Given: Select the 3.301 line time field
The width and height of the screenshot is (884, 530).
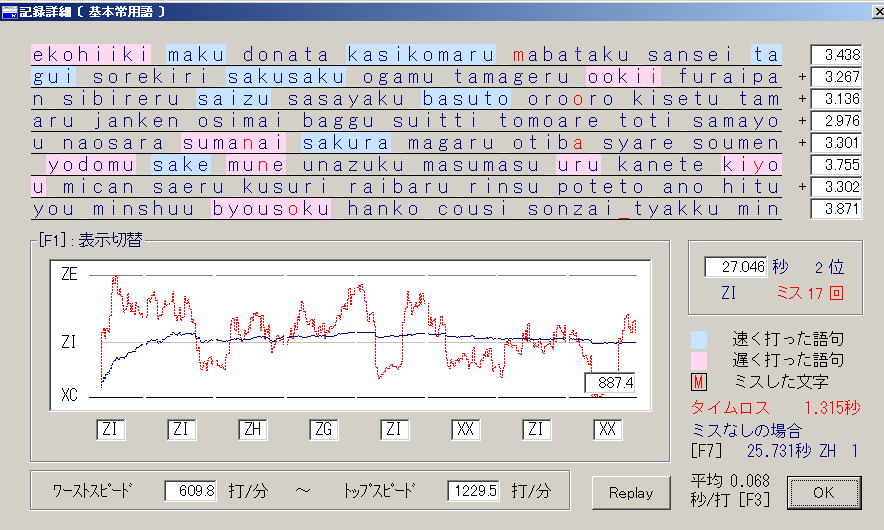Looking at the screenshot, I should 836,143.
